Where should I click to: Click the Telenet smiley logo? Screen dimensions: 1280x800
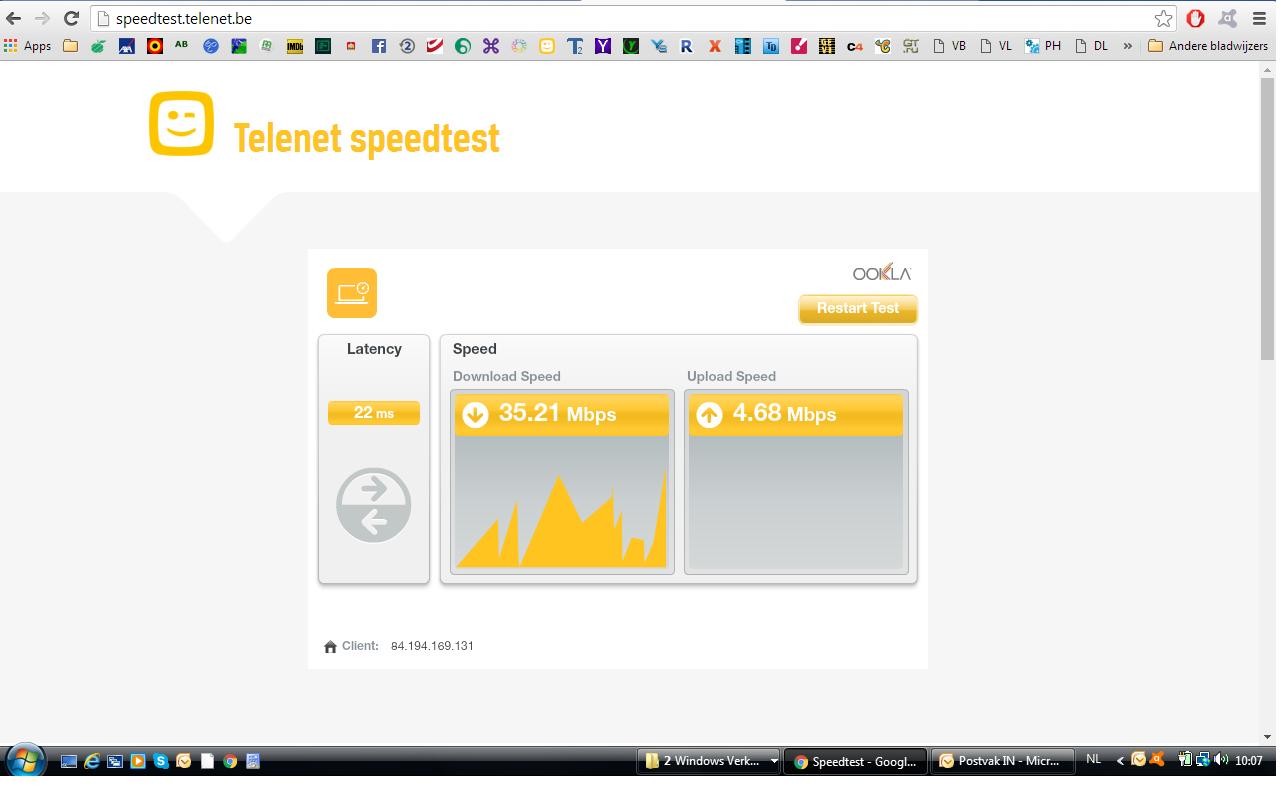tap(182, 124)
